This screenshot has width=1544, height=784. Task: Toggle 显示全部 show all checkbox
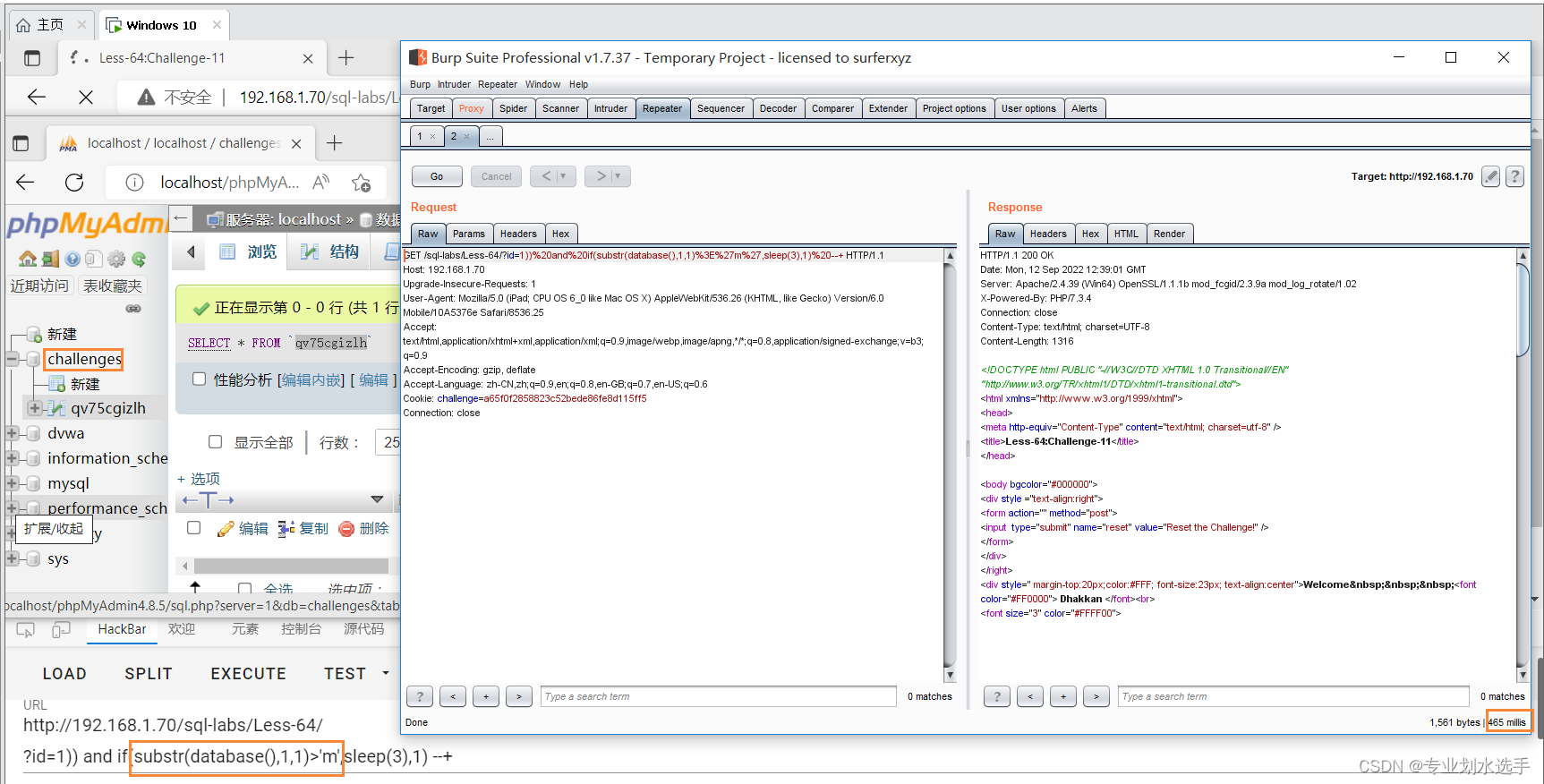(x=215, y=442)
